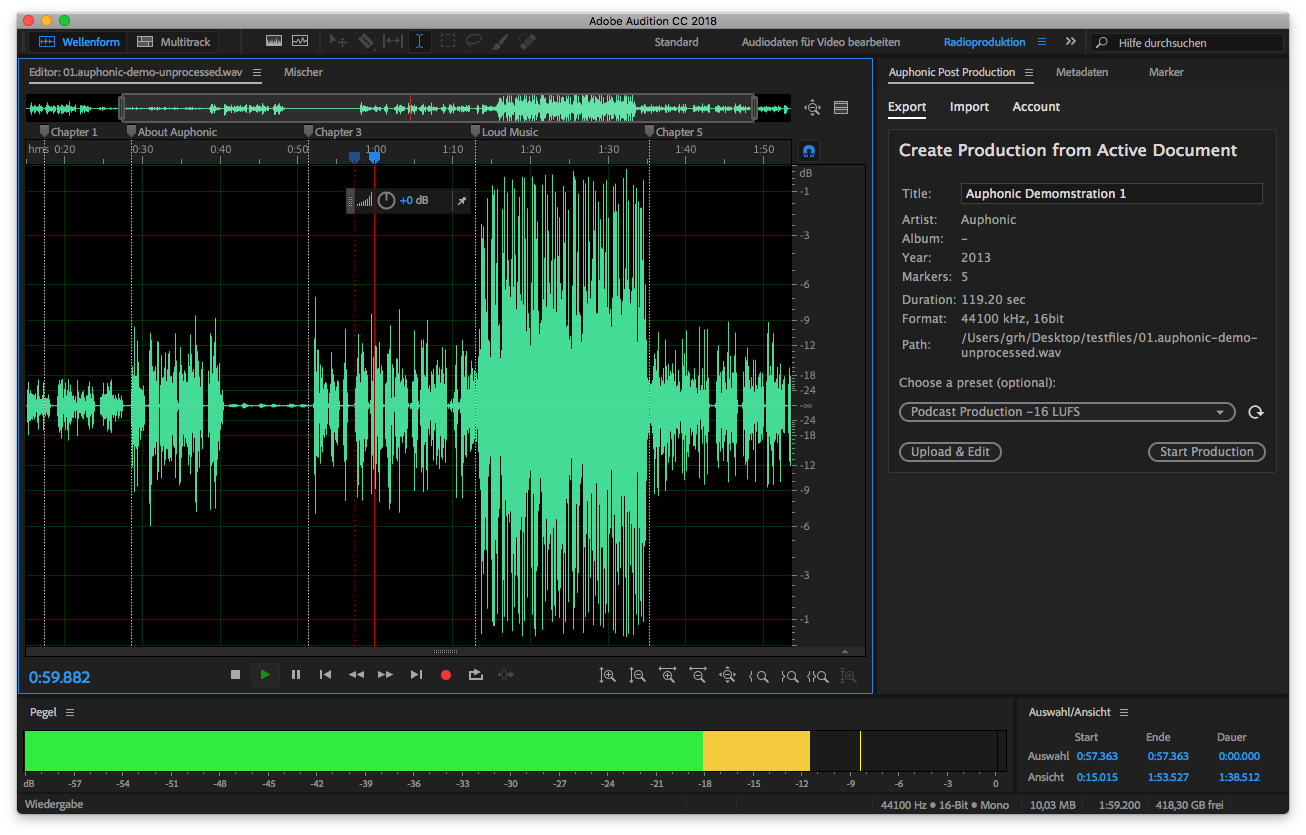Select the Marquee Selection tool
Image resolution: width=1306 pixels, height=835 pixels.
(447, 41)
